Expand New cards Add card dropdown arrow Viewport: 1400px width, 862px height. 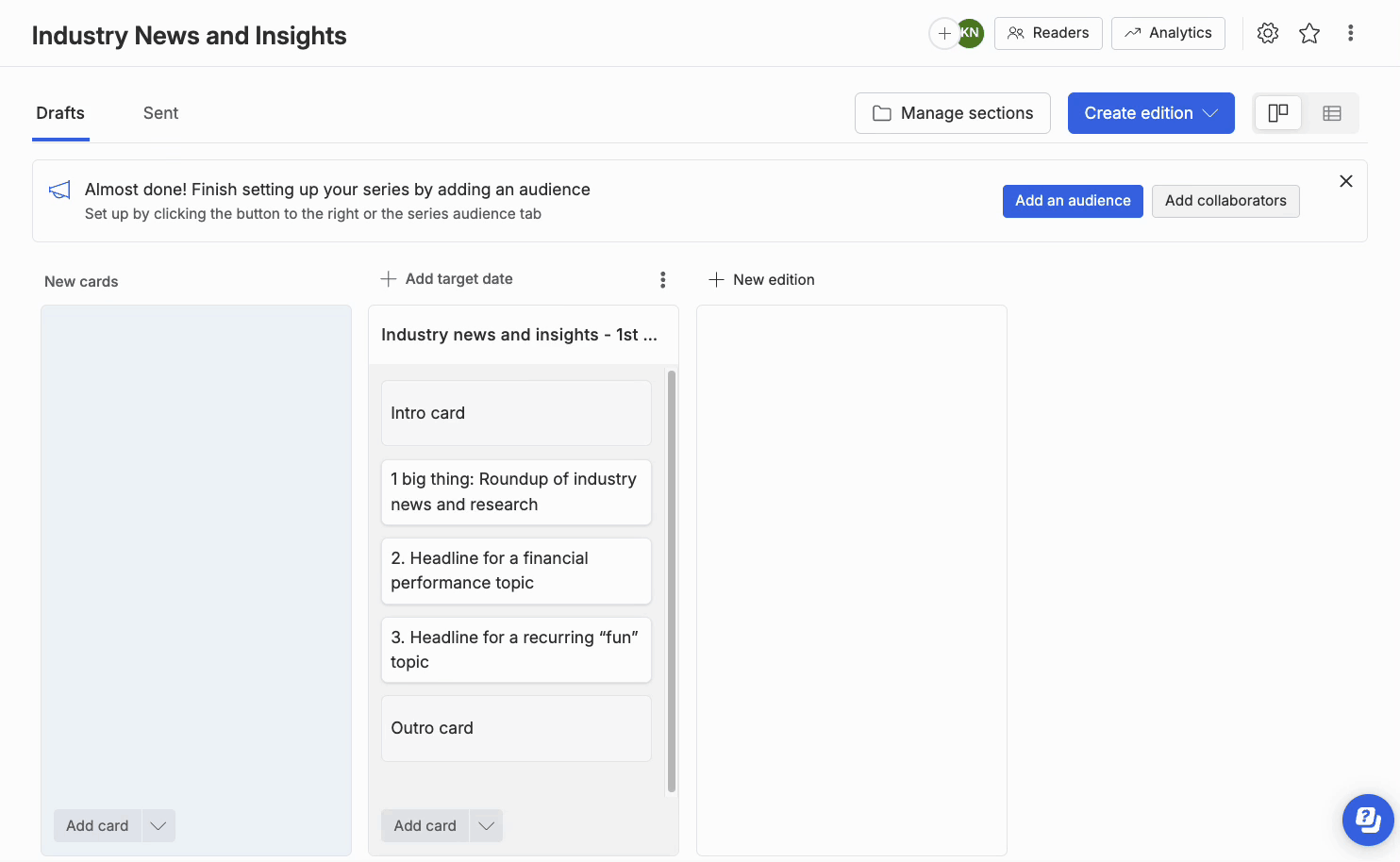point(158,825)
